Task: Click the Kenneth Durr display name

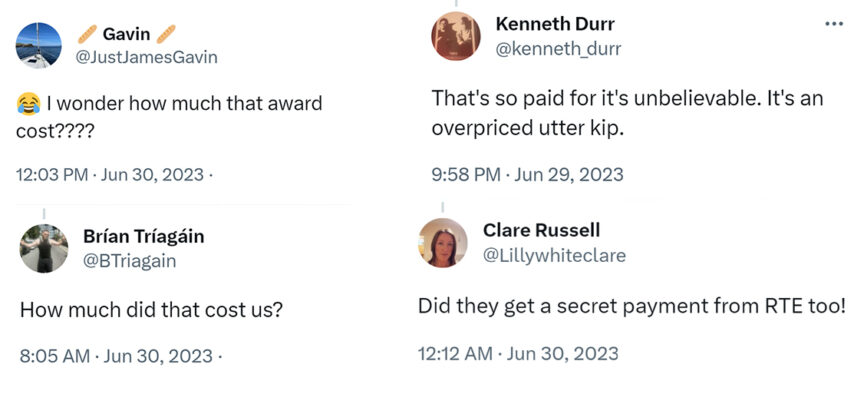Action: pos(555,23)
